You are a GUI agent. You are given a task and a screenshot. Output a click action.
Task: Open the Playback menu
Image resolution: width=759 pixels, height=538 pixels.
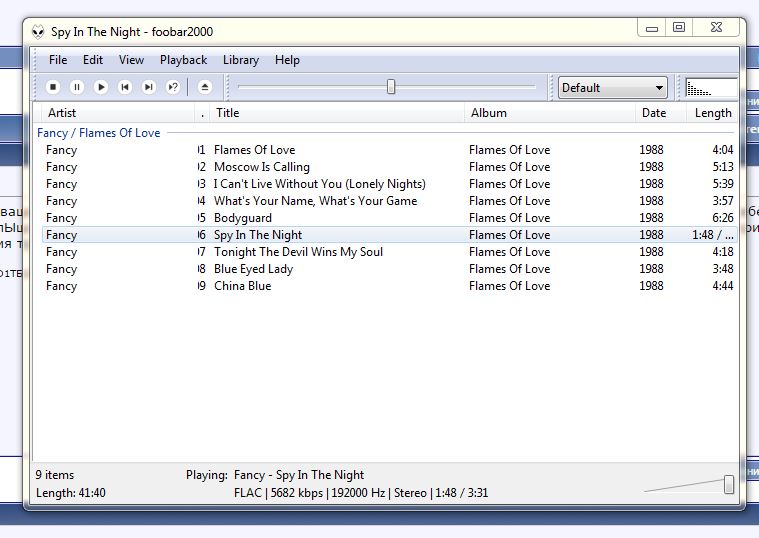[183, 60]
